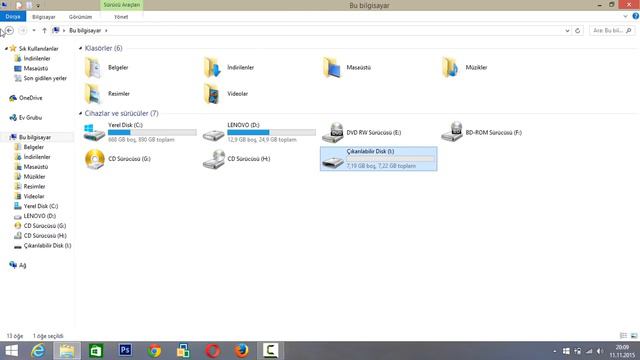Select CD Sürücüsü (H:) in main pane
The height and width of the screenshot is (360, 640).
[x=237, y=159]
